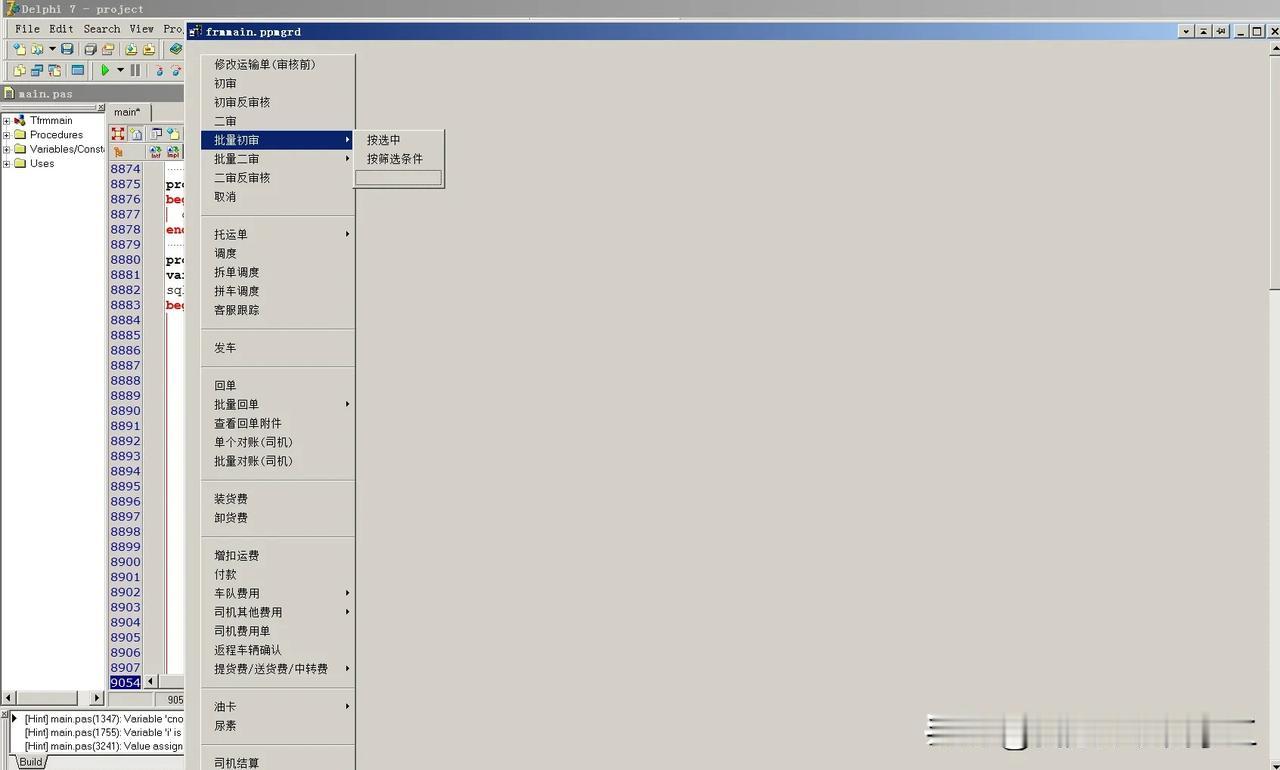This screenshot has height=770, width=1280.
Task: Open the 批量二审 submenu
Action: point(278,159)
